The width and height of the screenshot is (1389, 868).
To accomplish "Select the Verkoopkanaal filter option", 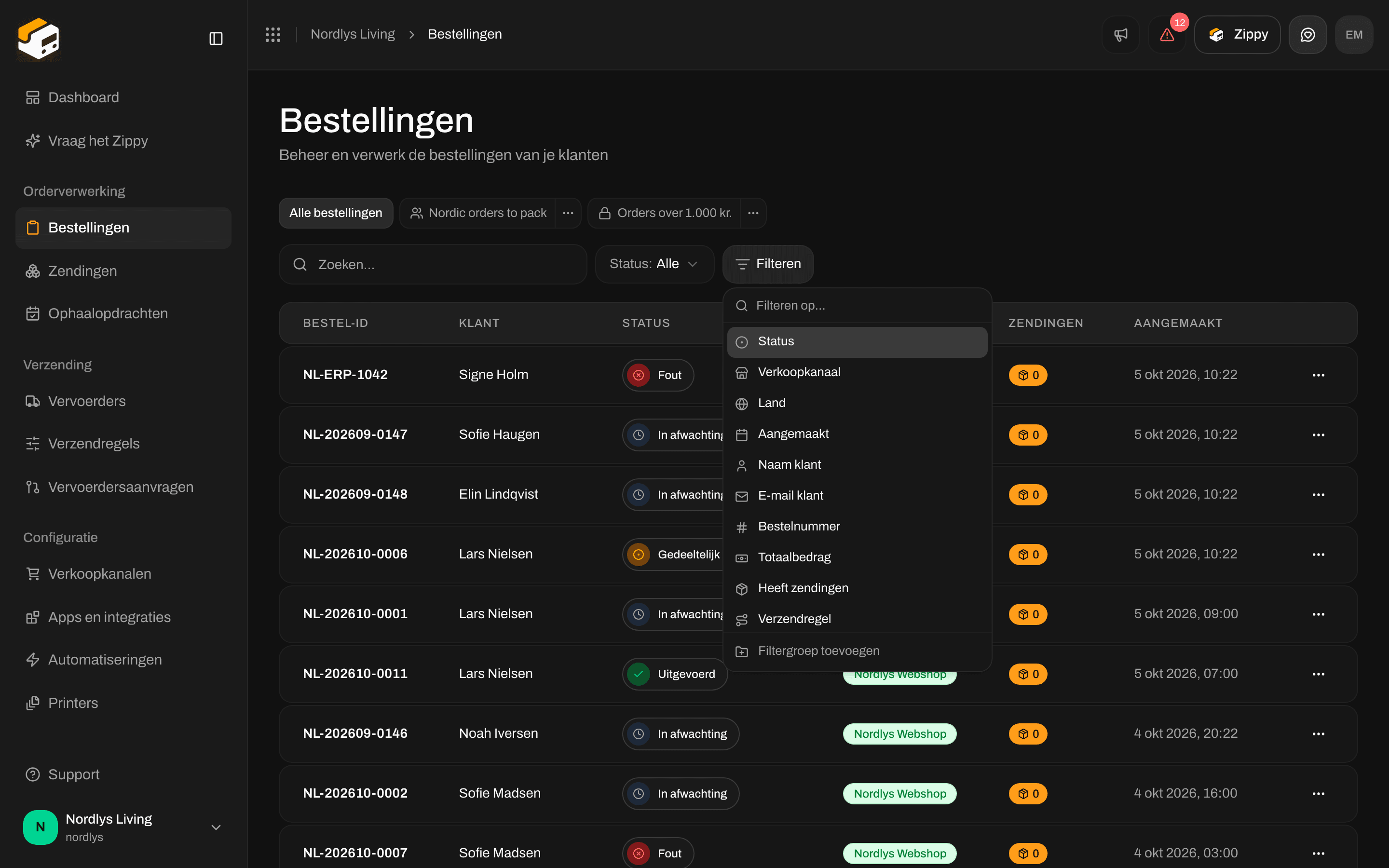I will pyautogui.click(x=857, y=373).
